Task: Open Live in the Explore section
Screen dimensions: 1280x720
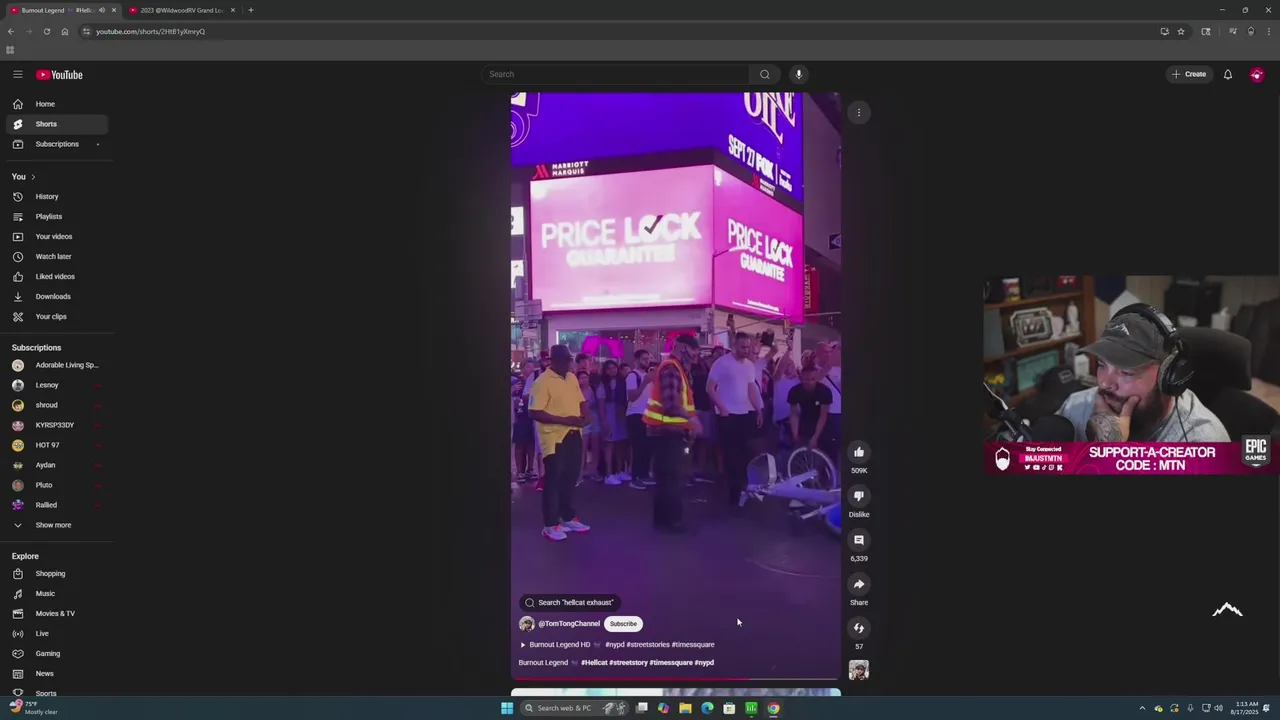Action: [55, 634]
